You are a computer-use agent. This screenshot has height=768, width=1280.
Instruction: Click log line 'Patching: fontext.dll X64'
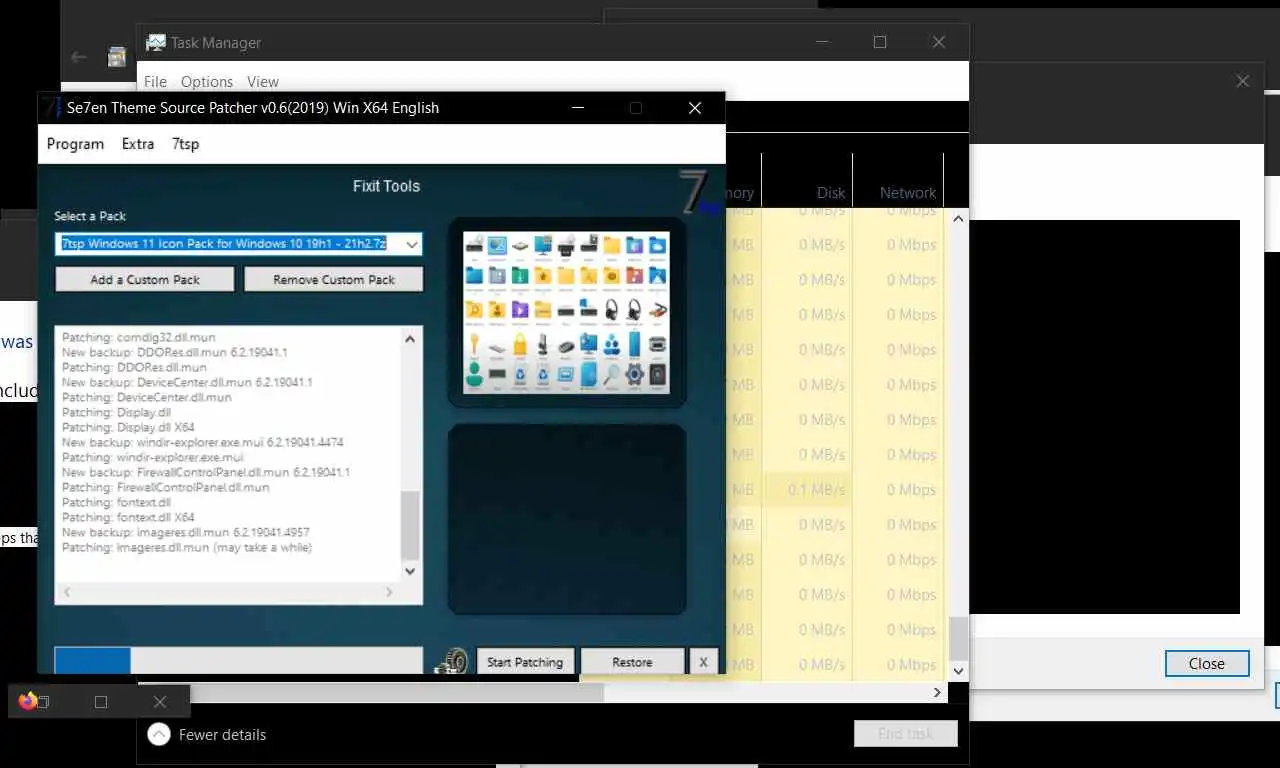coord(128,517)
